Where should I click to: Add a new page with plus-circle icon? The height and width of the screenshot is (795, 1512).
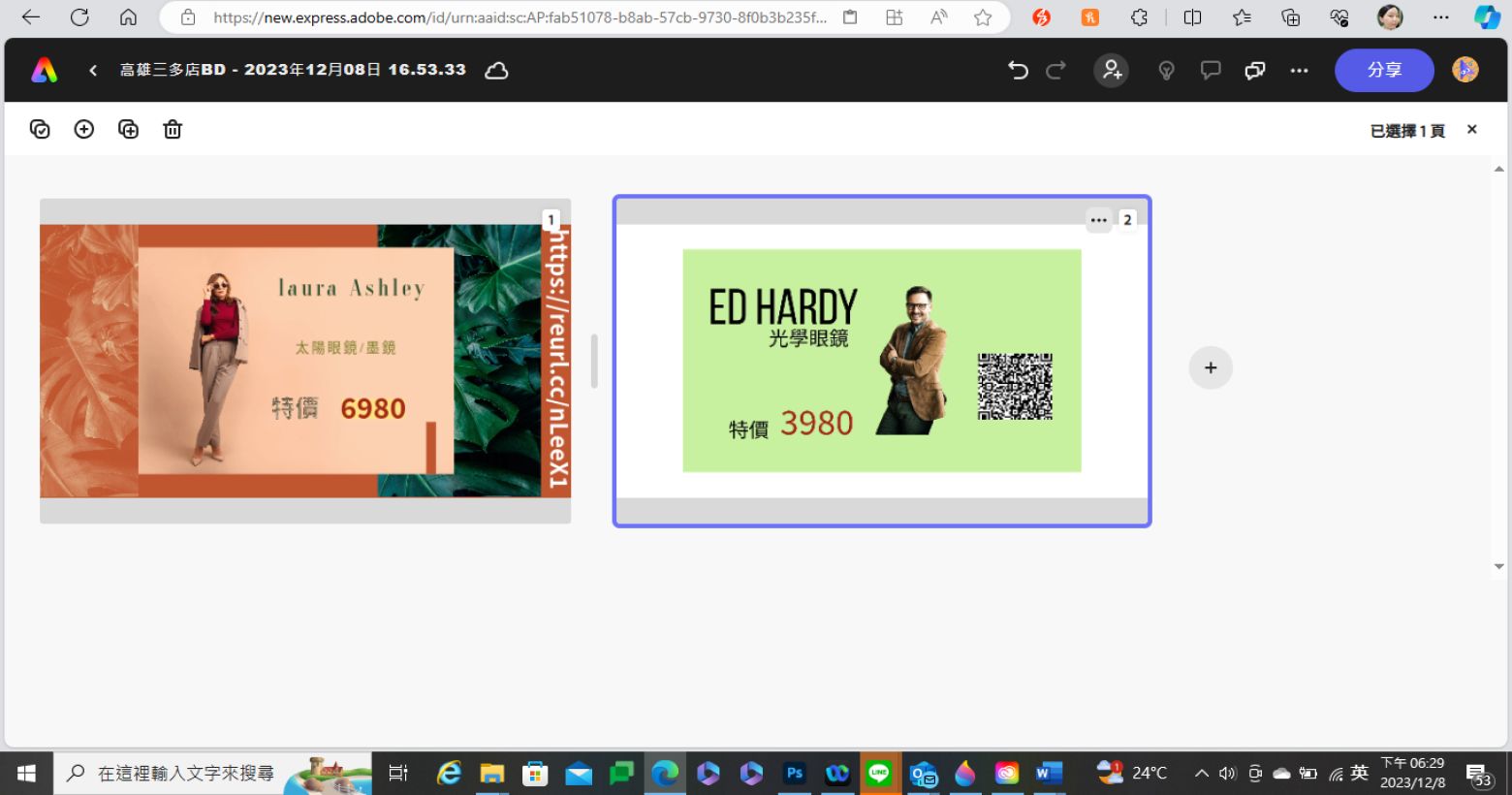(84, 129)
